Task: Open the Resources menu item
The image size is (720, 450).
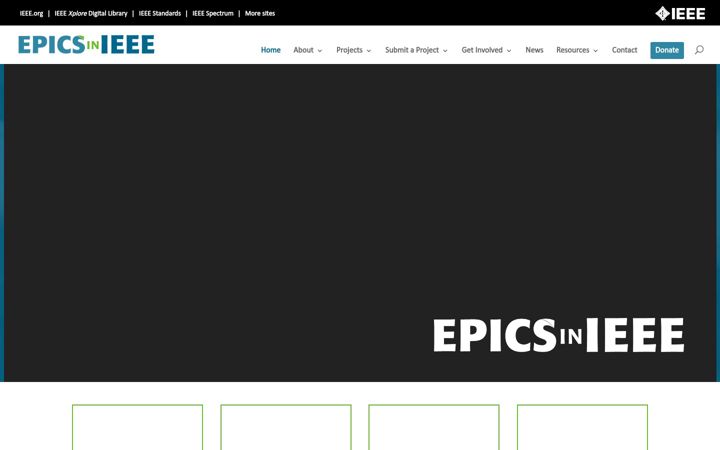Action: (573, 50)
